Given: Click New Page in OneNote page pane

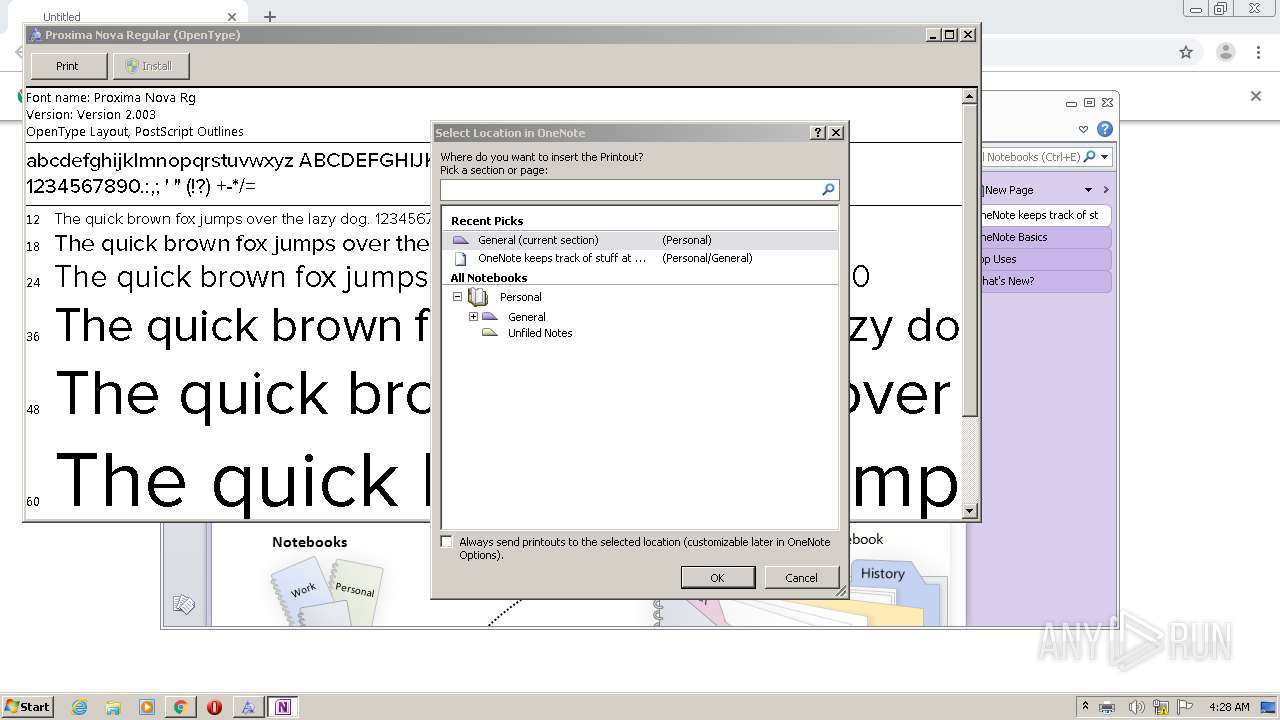Looking at the screenshot, I should (1007, 190).
